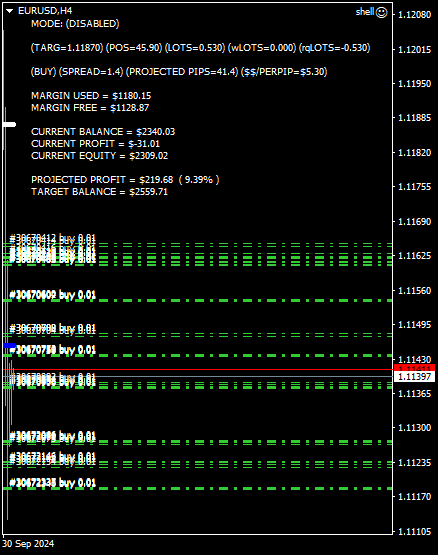Click the EURUSD,H4 chart title
The image size is (438, 555).
[45, 11]
